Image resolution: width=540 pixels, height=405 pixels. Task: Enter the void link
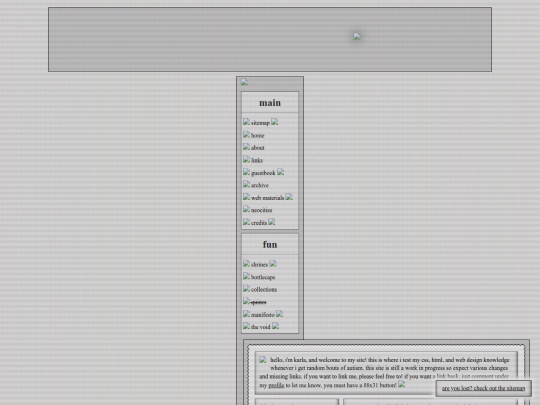(x=260, y=327)
